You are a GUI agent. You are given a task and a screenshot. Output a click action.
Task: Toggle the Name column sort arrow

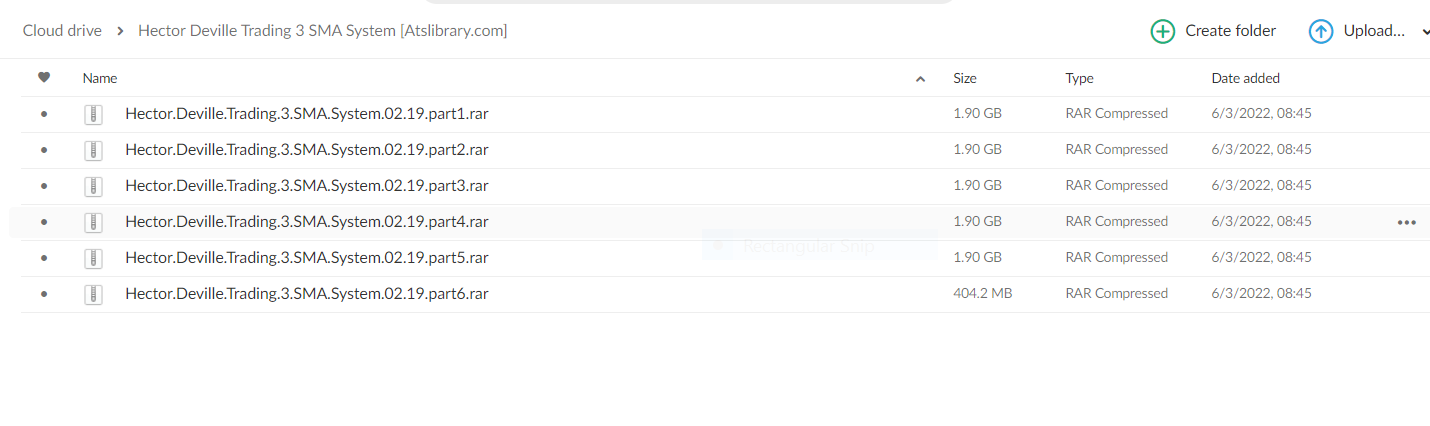tap(920, 79)
